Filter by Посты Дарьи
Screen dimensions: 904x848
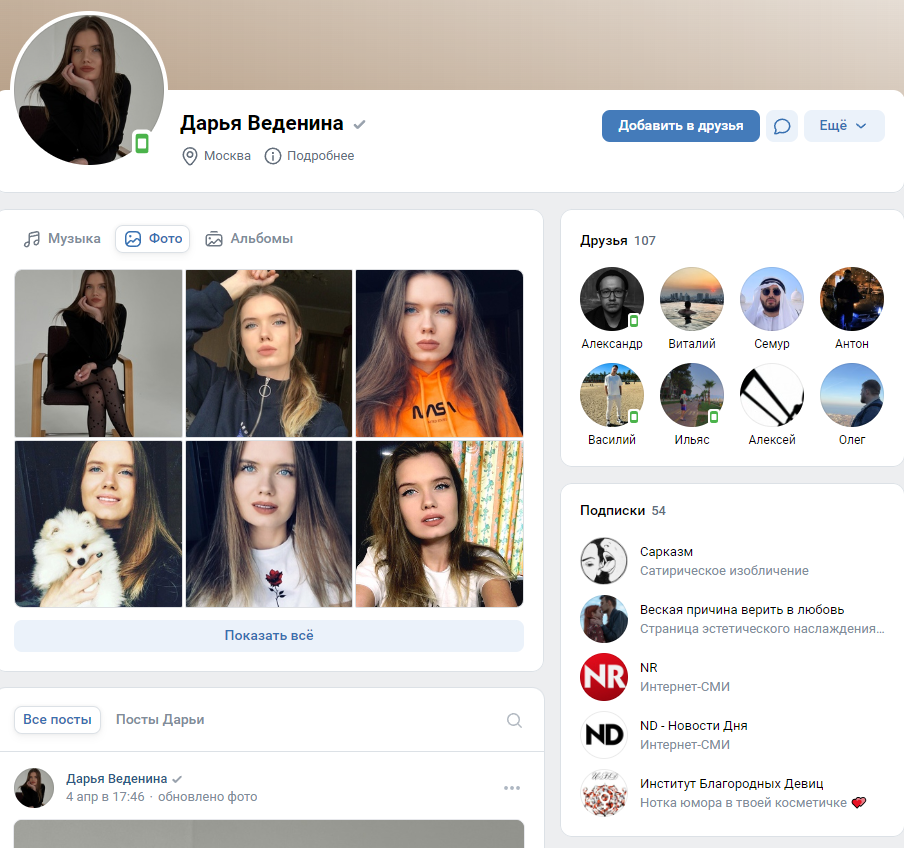coord(160,719)
